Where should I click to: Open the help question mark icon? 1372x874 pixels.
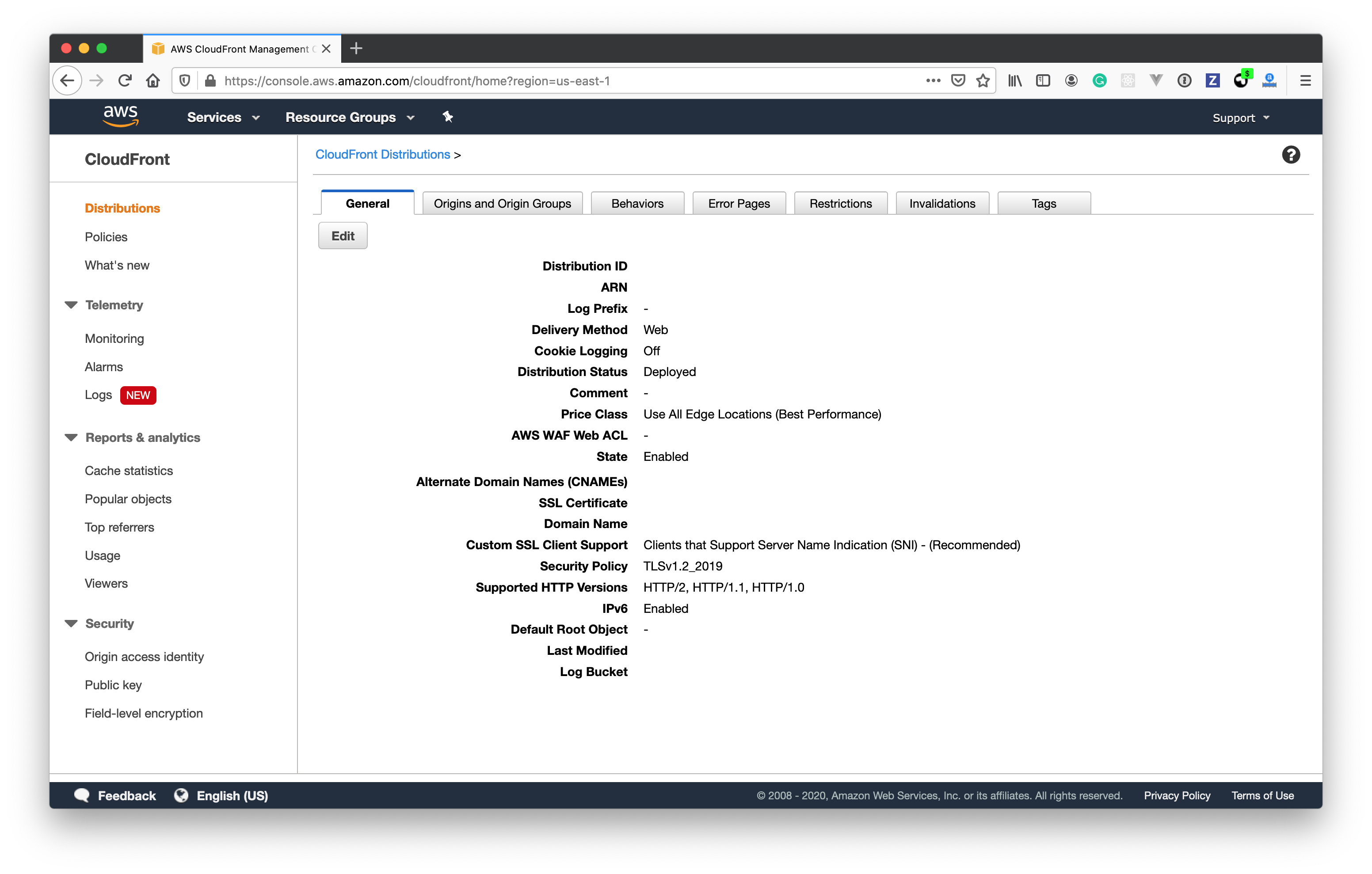pos(1291,154)
